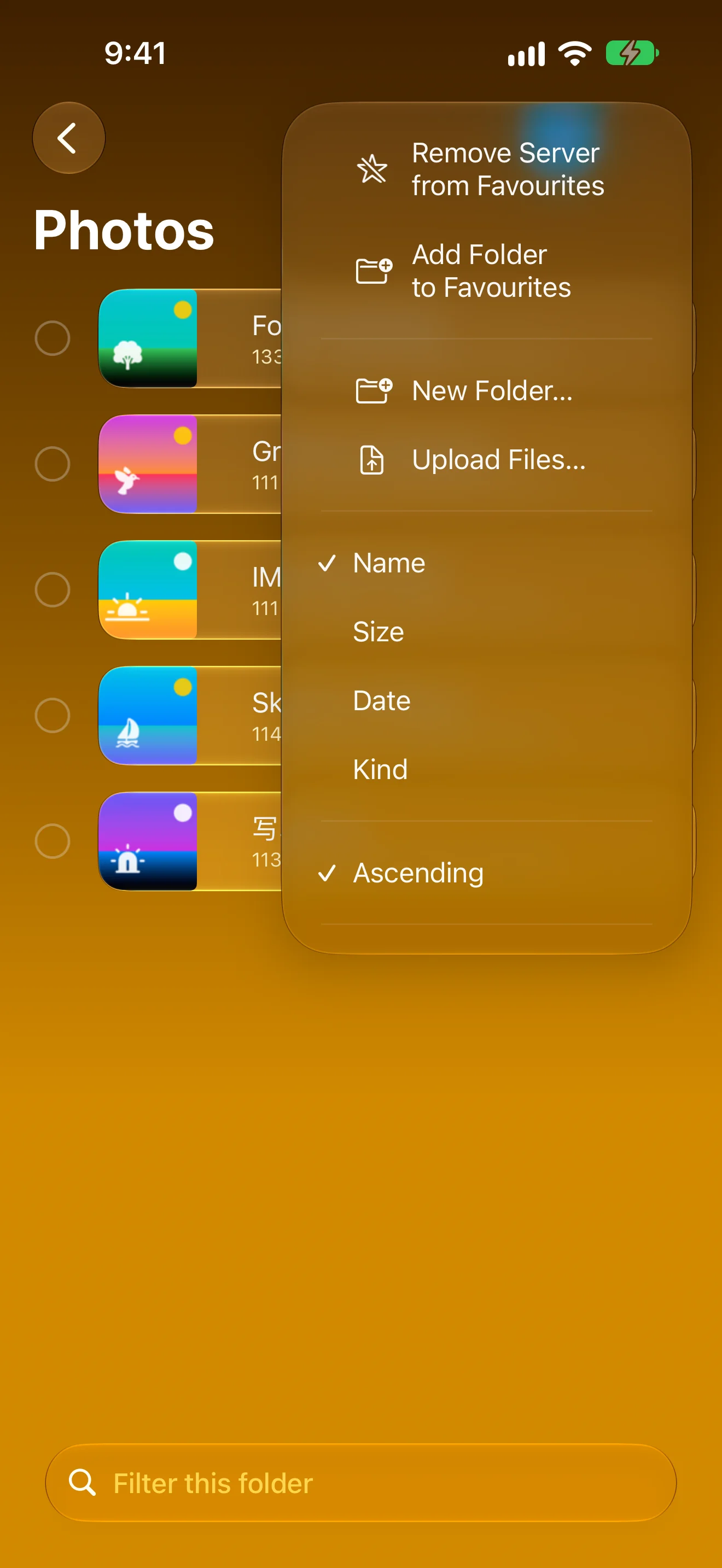The width and height of the screenshot is (722, 1568).
Task: Click the Upload Files document icon
Action: tap(372, 460)
